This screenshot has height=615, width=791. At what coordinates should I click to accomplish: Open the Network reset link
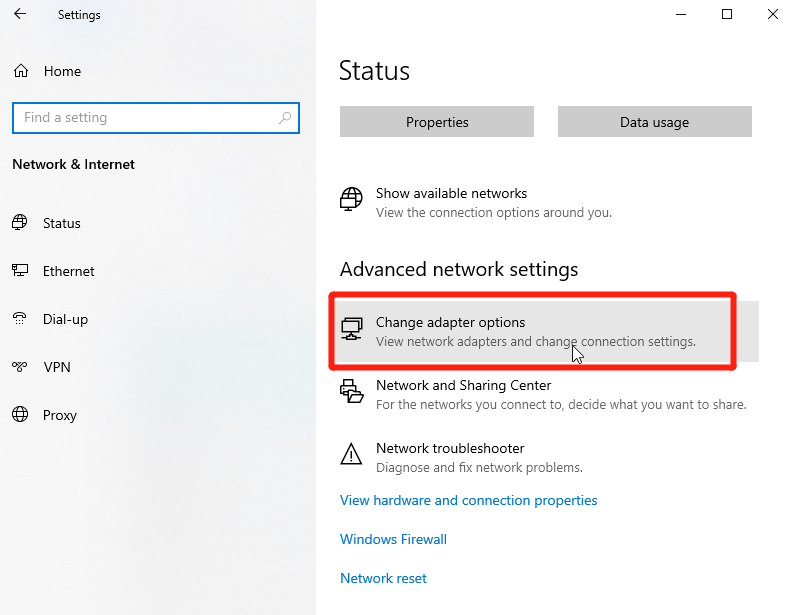pos(383,578)
